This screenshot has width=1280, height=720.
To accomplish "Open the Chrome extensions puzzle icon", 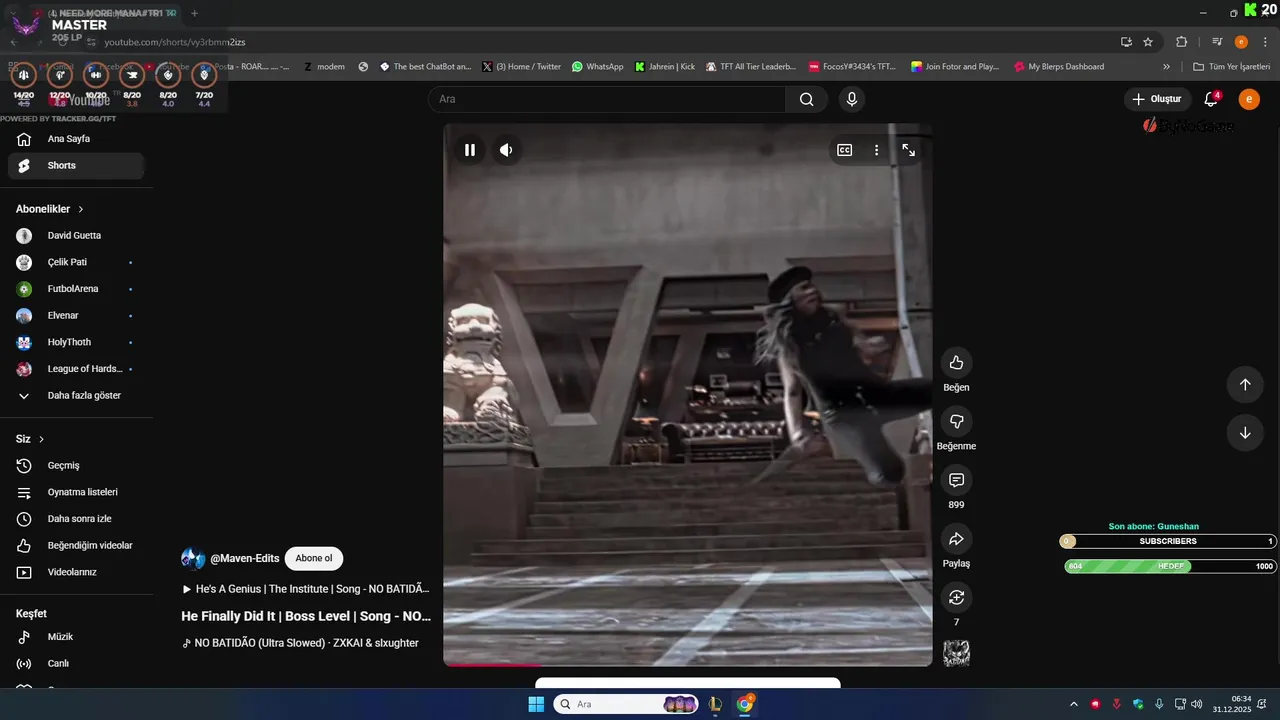I will (x=1182, y=42).
